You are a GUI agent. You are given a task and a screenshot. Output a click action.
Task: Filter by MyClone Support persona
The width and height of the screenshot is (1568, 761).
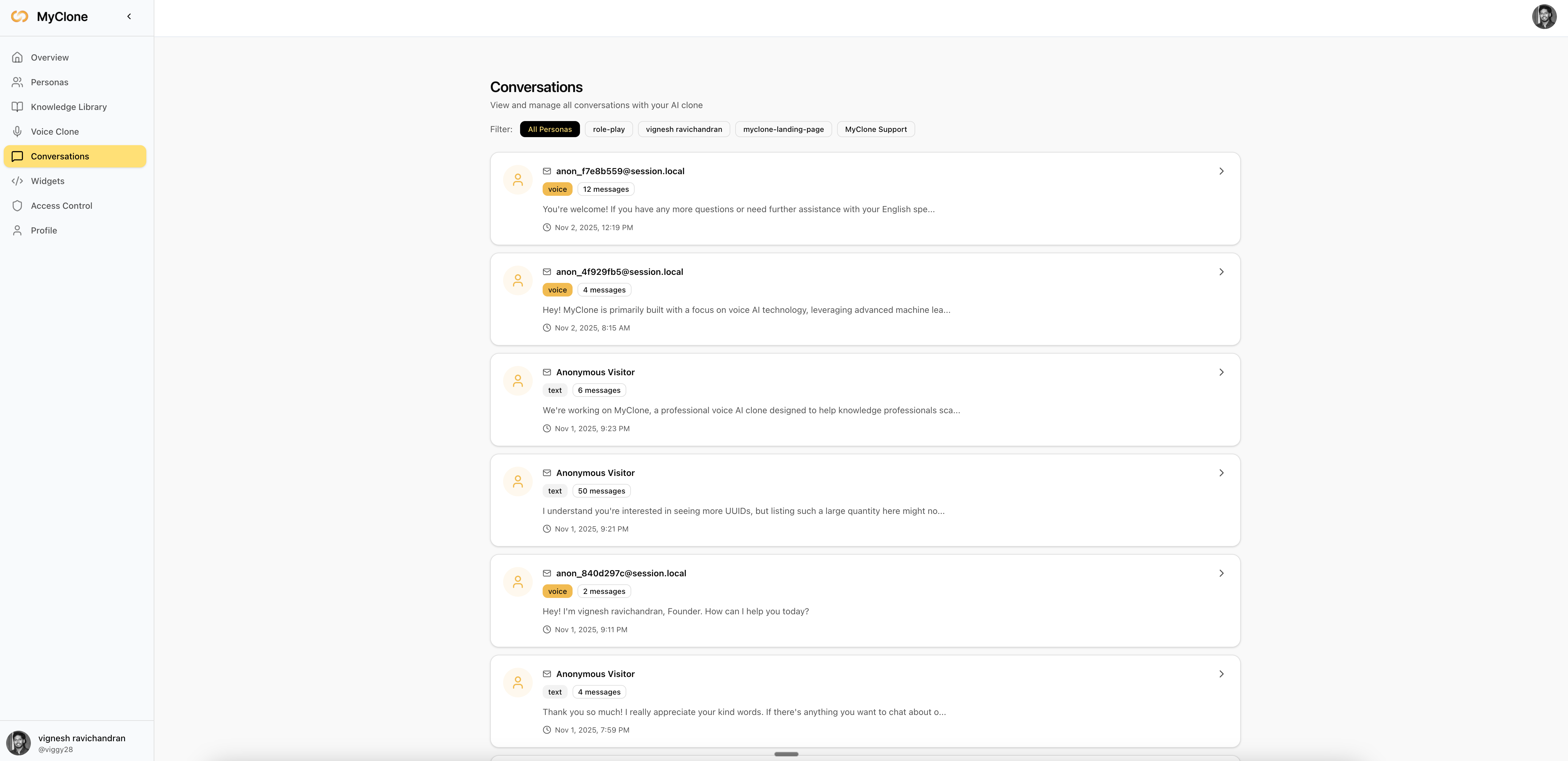click(x=875, y=129)
